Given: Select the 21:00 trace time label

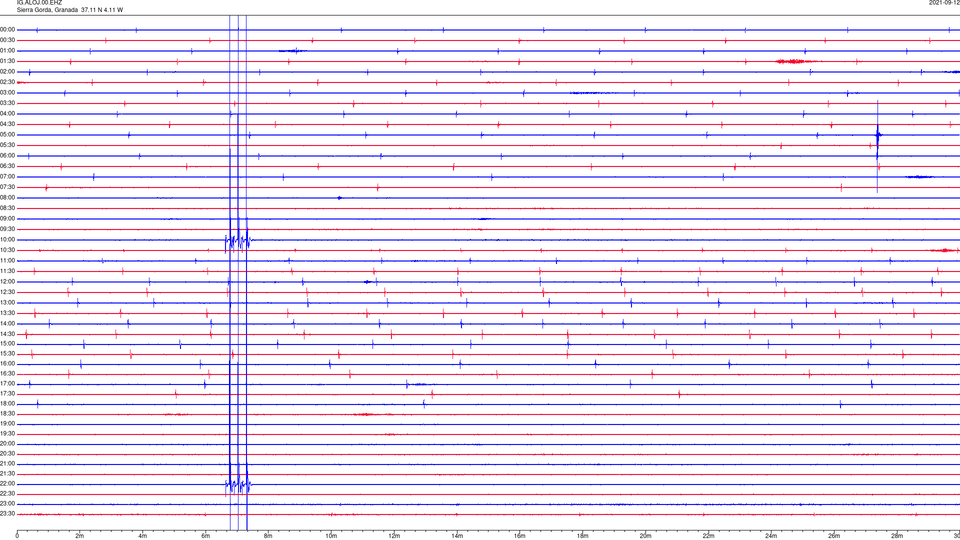Looking at the screenshot, I should 8,464.
